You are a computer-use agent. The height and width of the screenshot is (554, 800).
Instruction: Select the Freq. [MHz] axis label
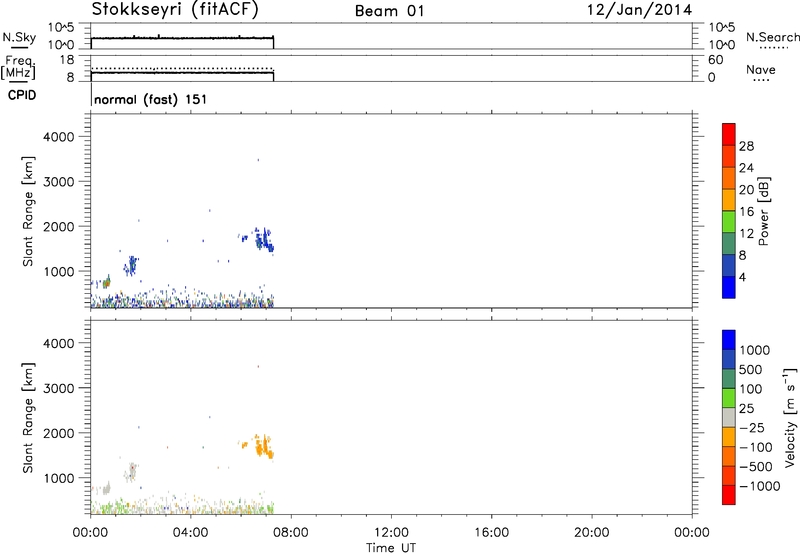tap(19, 67)
